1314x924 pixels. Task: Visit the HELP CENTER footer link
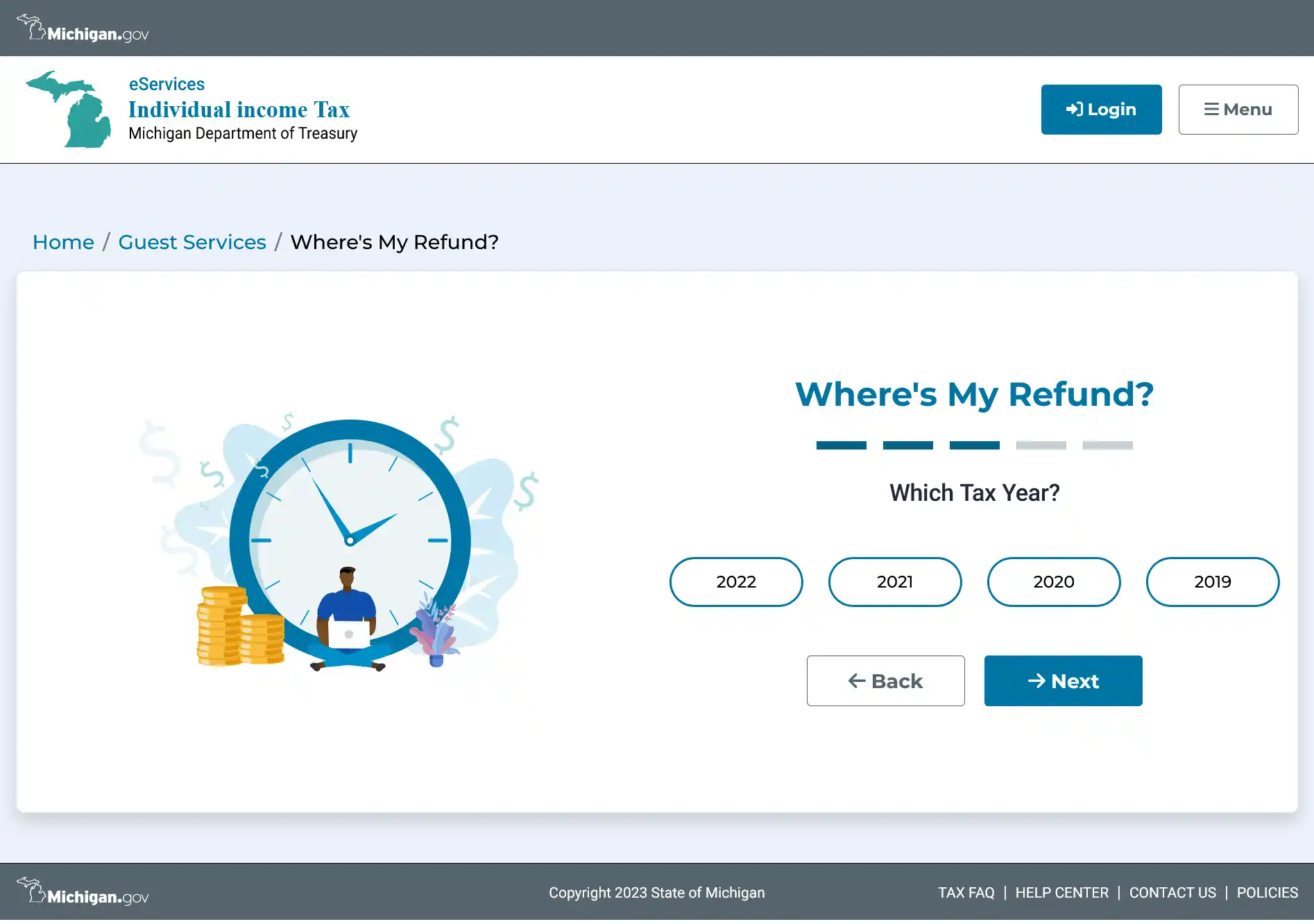[1061, 893]
